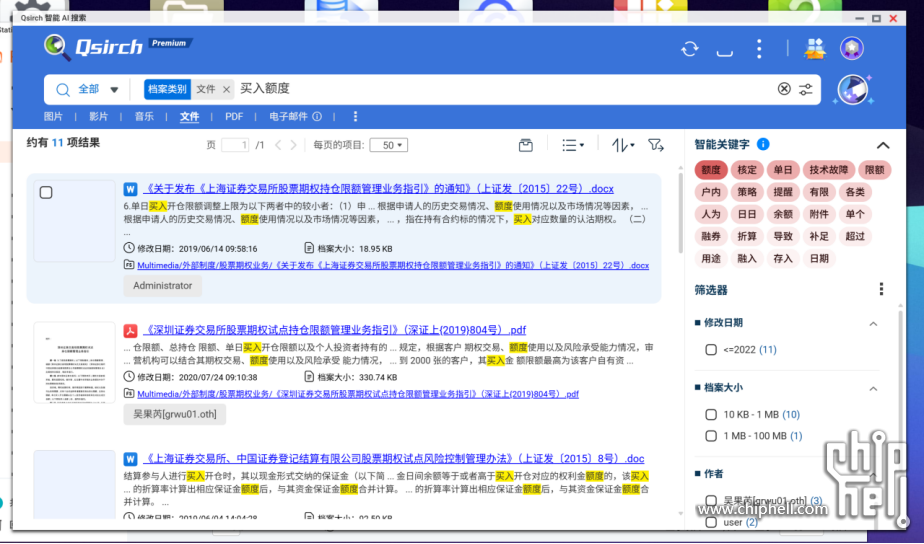924x544 pixels.
Task: Click the PDF result page thumbnail
Action: [x=74, y=362]
